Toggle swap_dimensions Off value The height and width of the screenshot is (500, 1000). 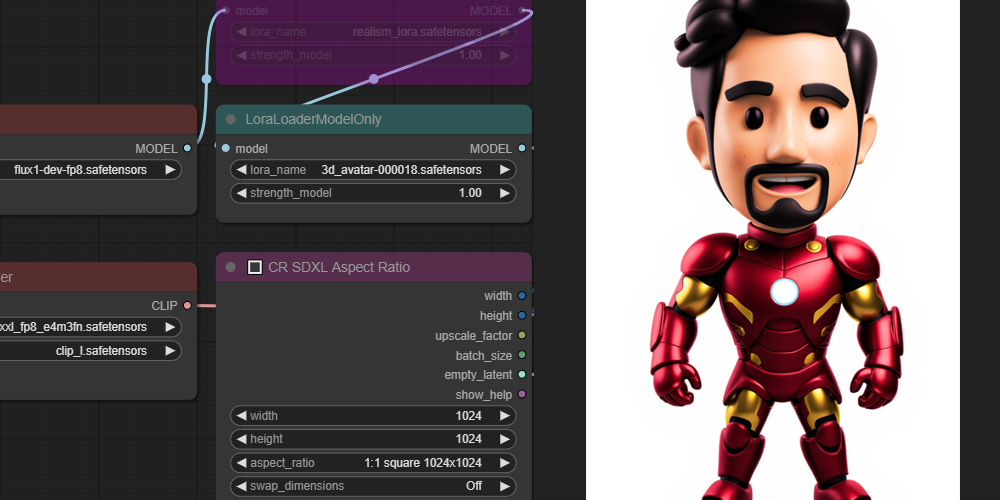tap(474, 486)
